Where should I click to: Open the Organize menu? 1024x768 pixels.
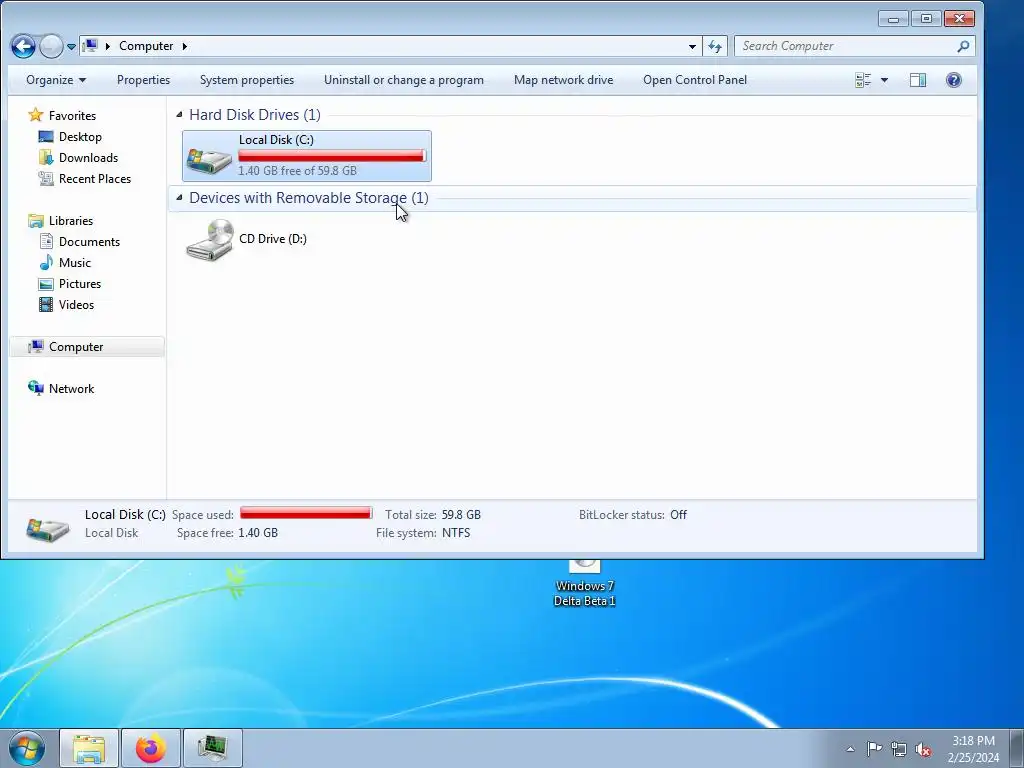click(x=56, y=80)
